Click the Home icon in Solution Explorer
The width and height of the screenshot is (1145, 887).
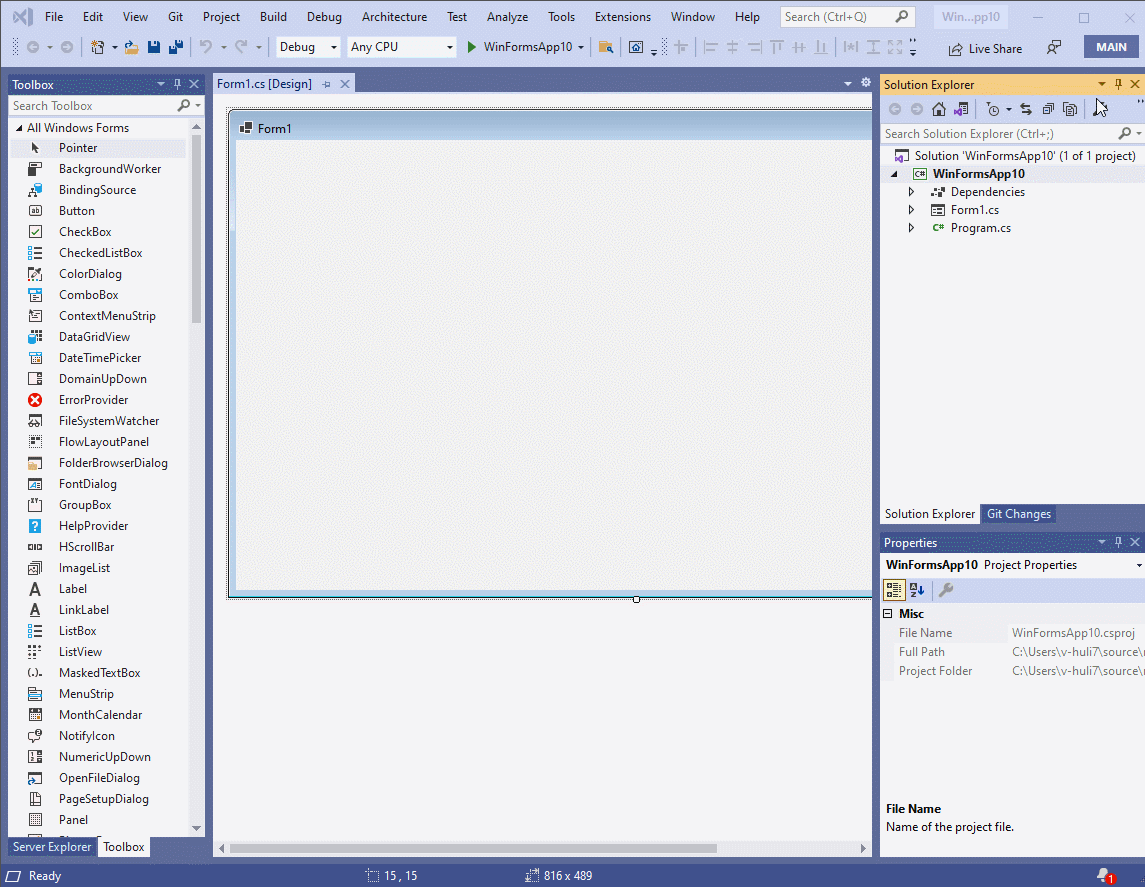pyautogui.click(x=938, y=108)
